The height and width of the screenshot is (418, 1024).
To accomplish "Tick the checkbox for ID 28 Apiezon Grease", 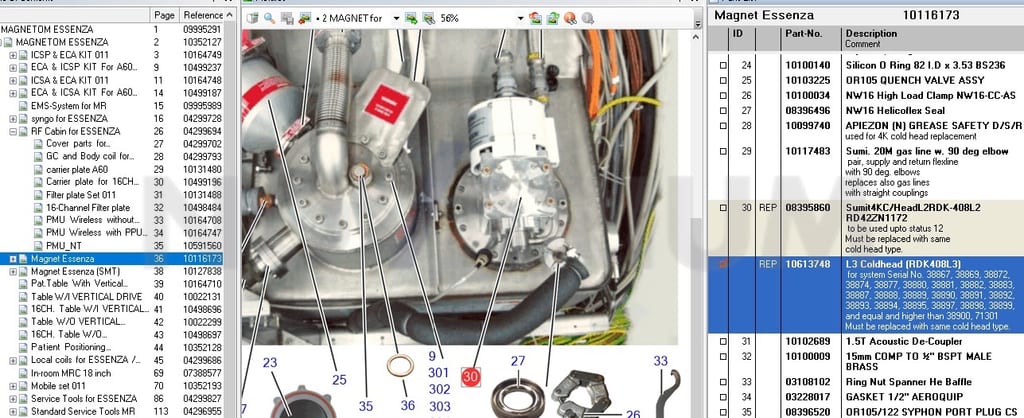I will (723, 126).
